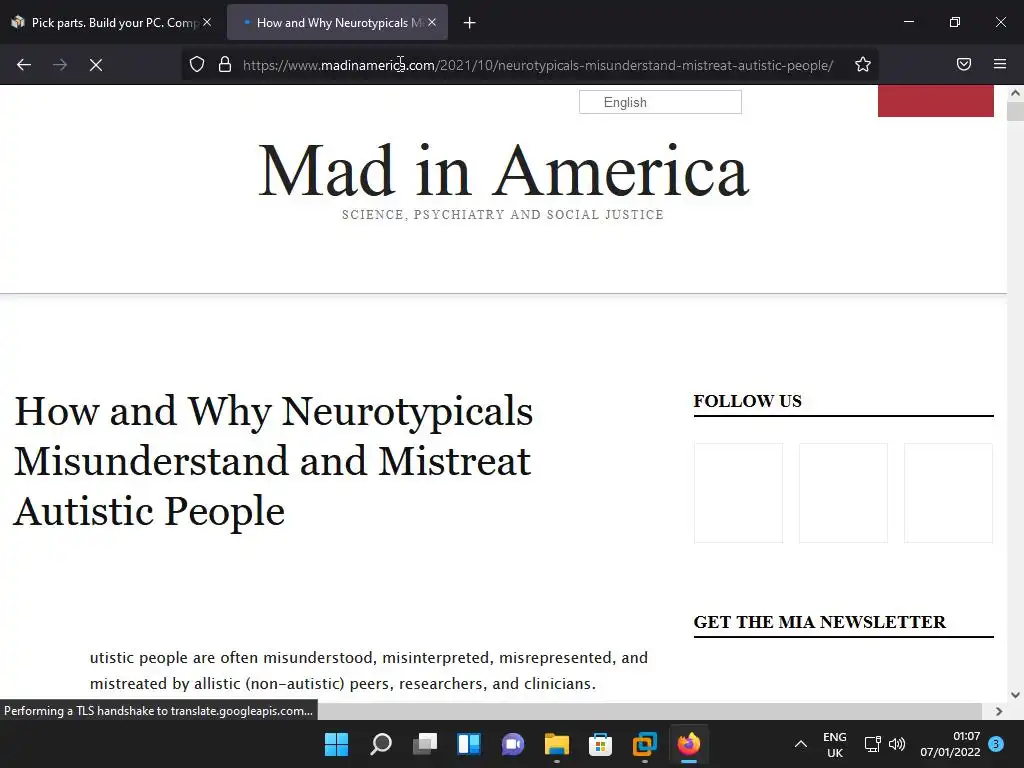The image size is (1024, 768).
Task: Click the article headline 'How and Why Neurotypicals'
Action: (274, 460)
